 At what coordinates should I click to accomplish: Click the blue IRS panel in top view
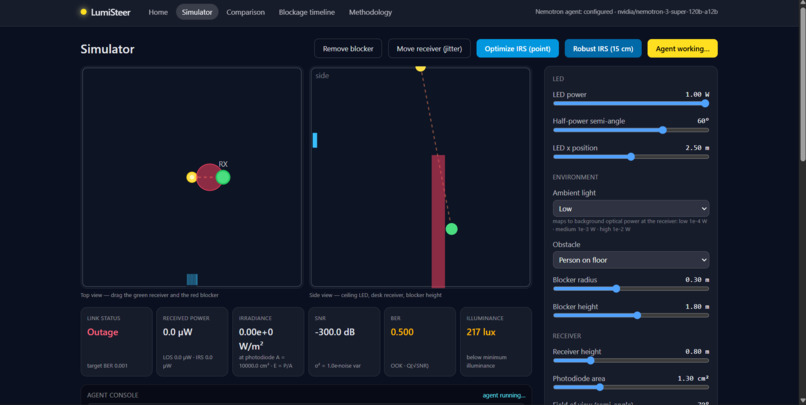click(x=192, y=279)
